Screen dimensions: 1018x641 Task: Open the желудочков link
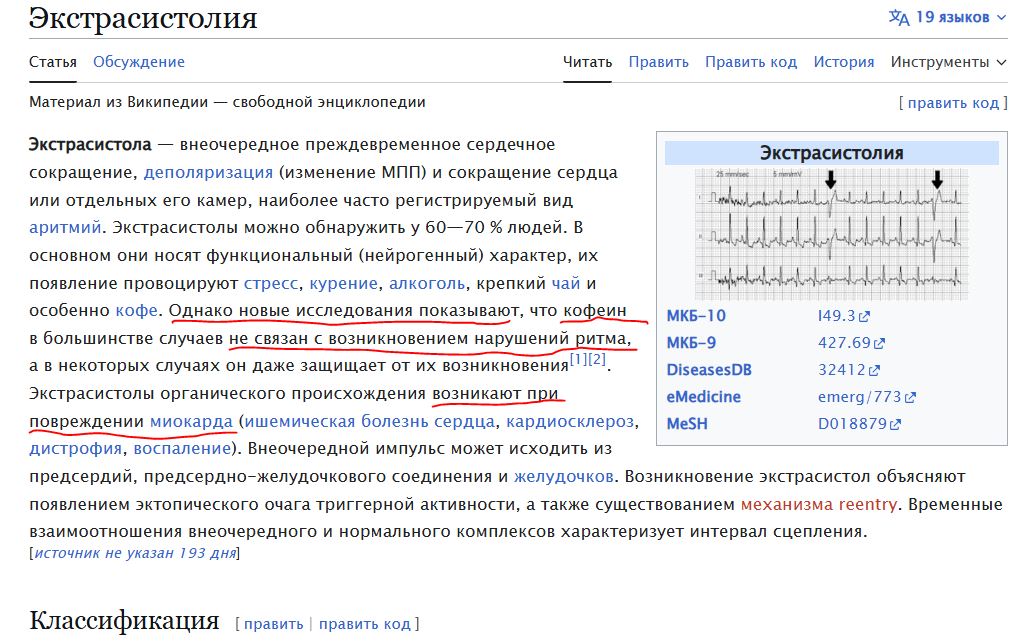(x=564, y=477)
